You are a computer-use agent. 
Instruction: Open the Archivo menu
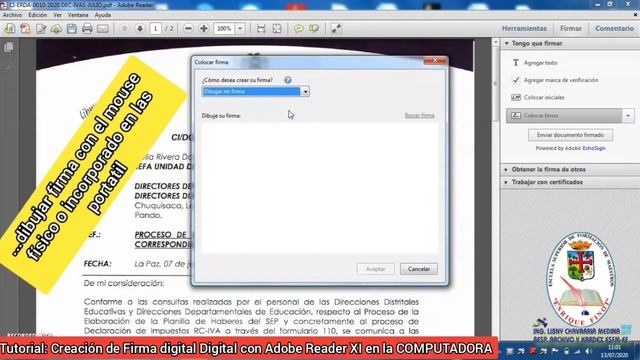(x=12, y=15)
